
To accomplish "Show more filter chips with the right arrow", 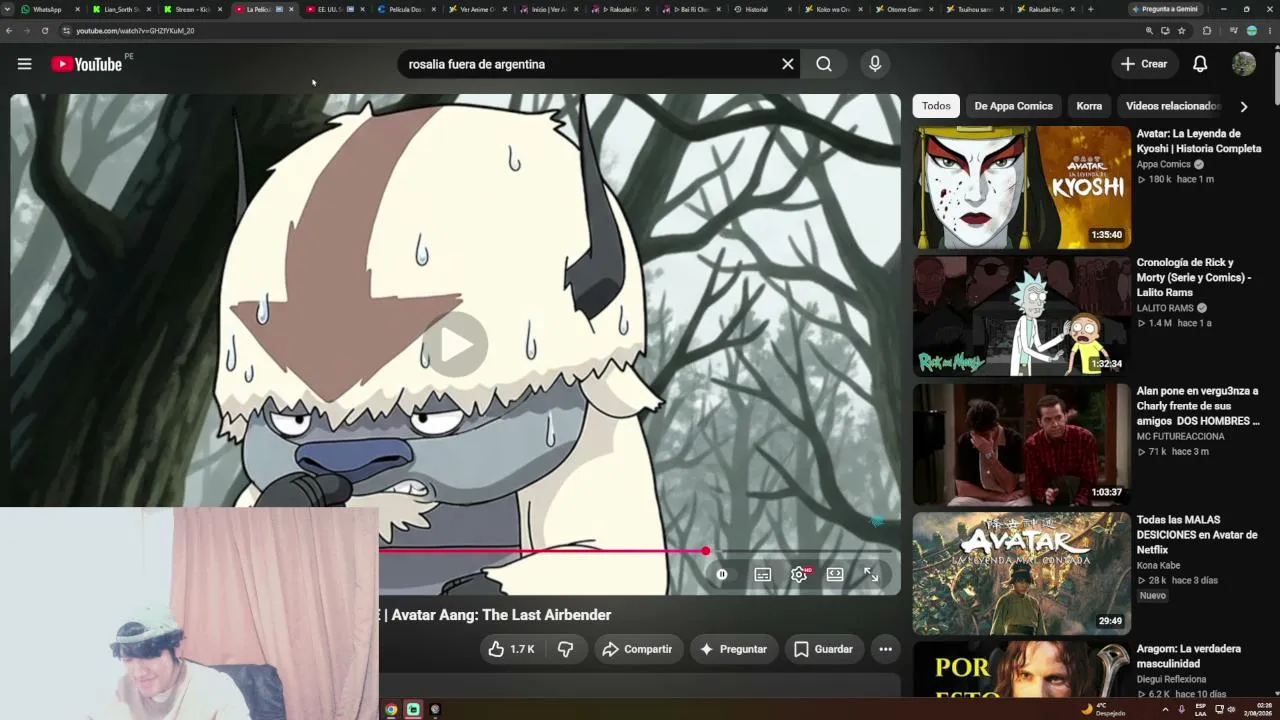I will pos(1243,106).
